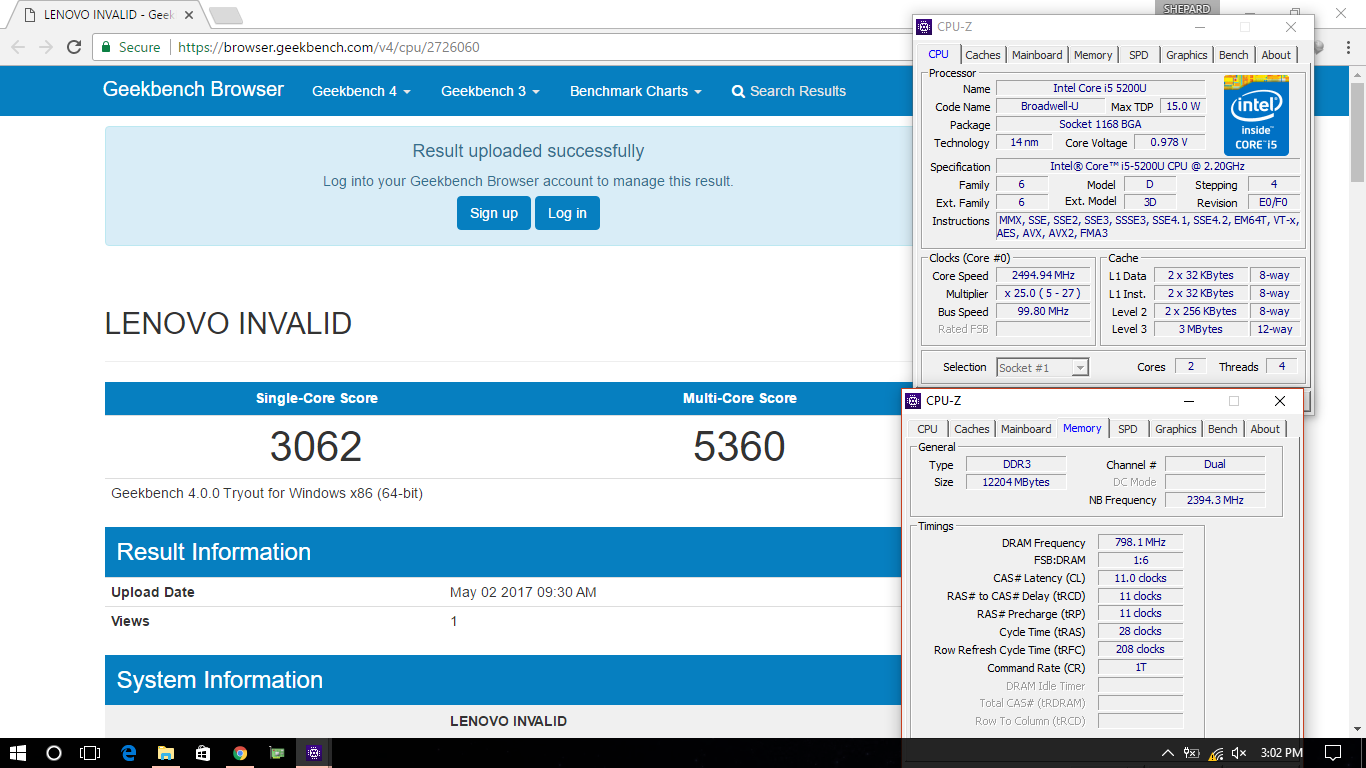Click the CPU-Z taskbar icon
Screen dimensions: 1366x768
click(x=314, y=753)
